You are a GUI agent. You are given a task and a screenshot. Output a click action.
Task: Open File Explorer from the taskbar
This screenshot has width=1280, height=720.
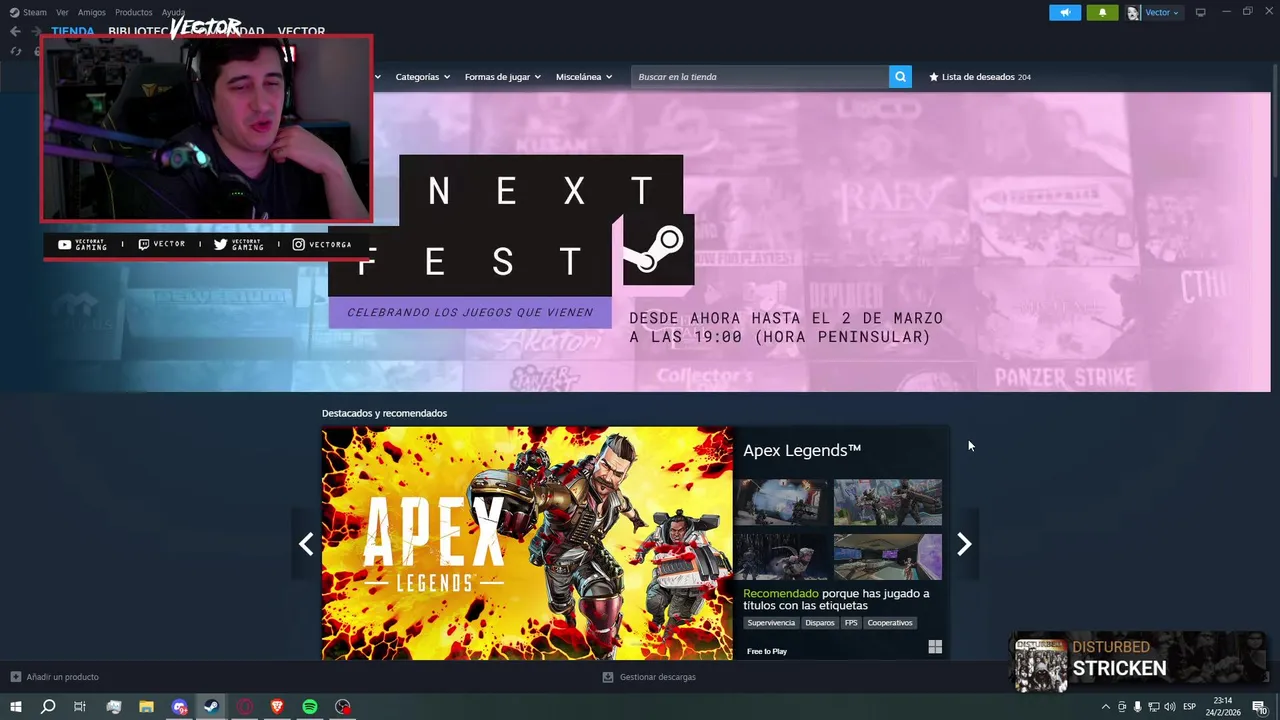point(146,706)
